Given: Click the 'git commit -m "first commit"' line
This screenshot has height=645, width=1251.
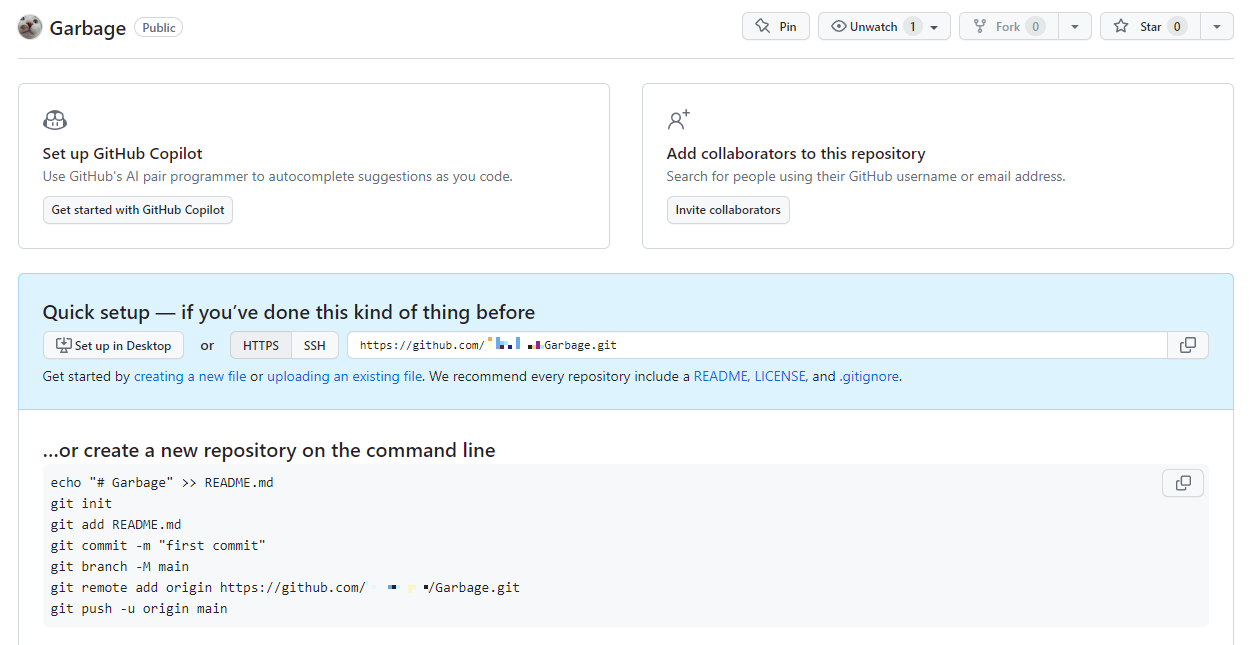Looking at the screenshot, I should 159,546.
